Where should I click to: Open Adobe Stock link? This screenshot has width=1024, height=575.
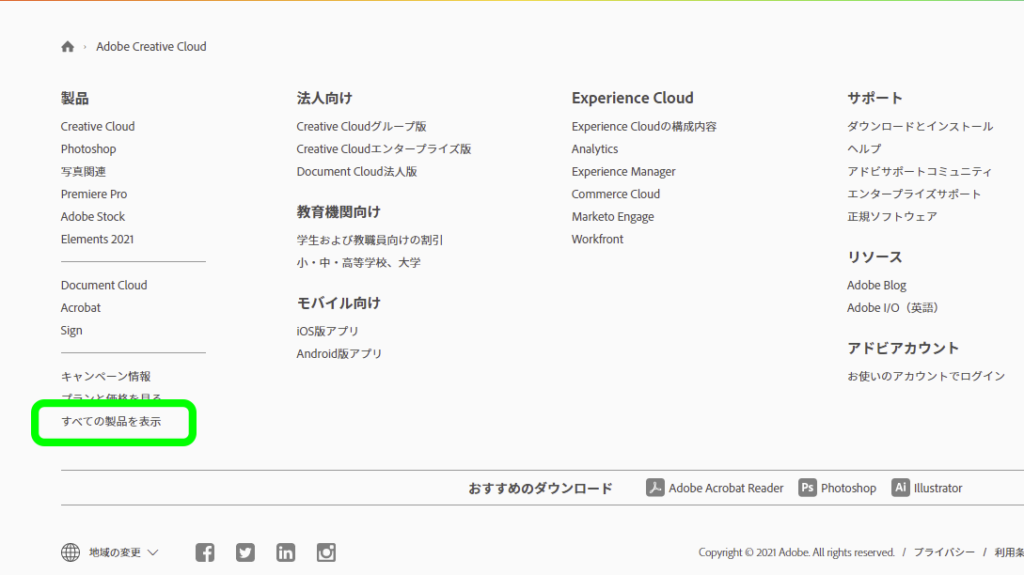tap(92, 216)
